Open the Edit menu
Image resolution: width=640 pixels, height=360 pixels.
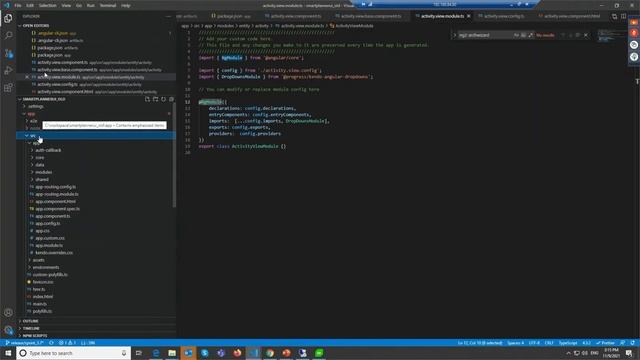(x=30, y=5)
